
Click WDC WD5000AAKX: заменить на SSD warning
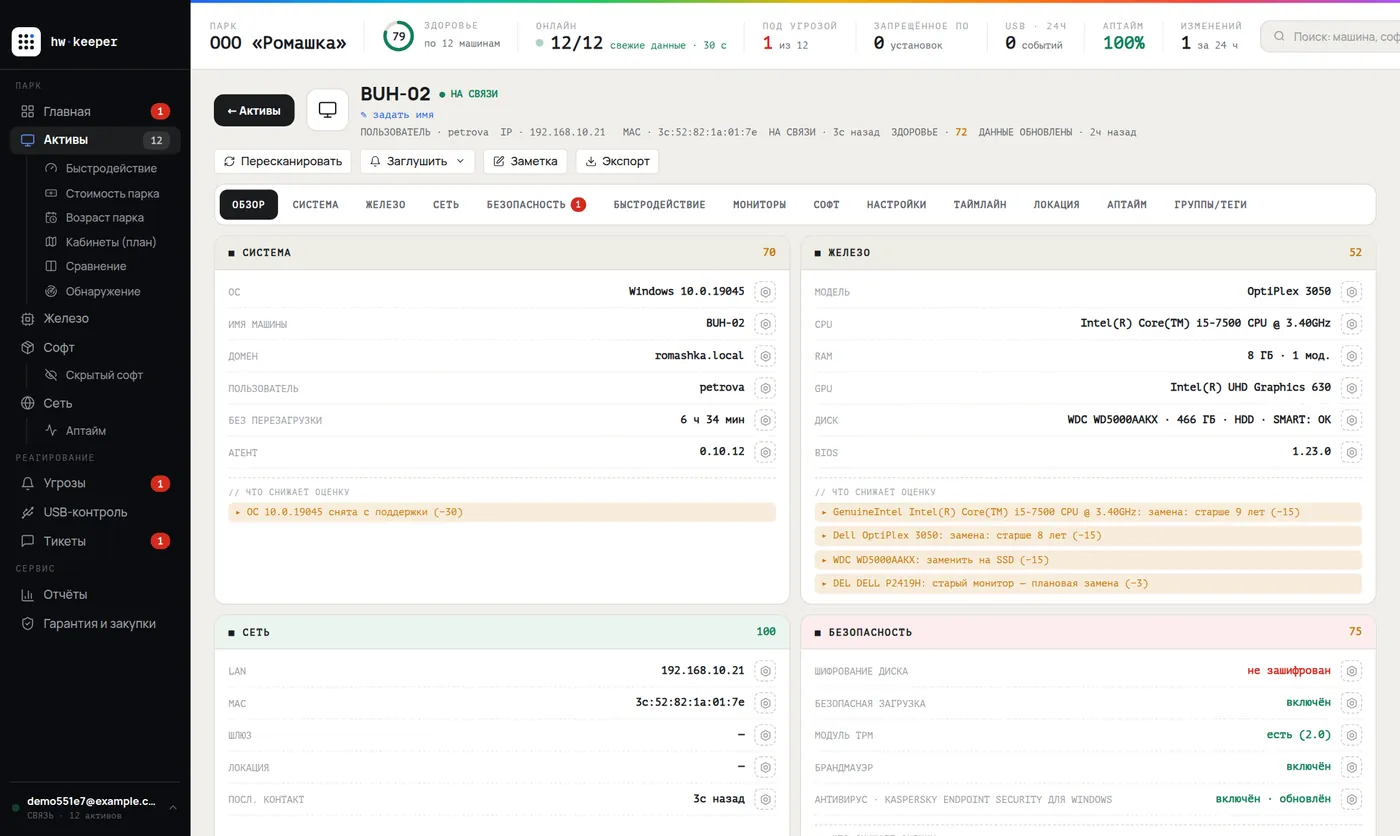pos(1088,560)
